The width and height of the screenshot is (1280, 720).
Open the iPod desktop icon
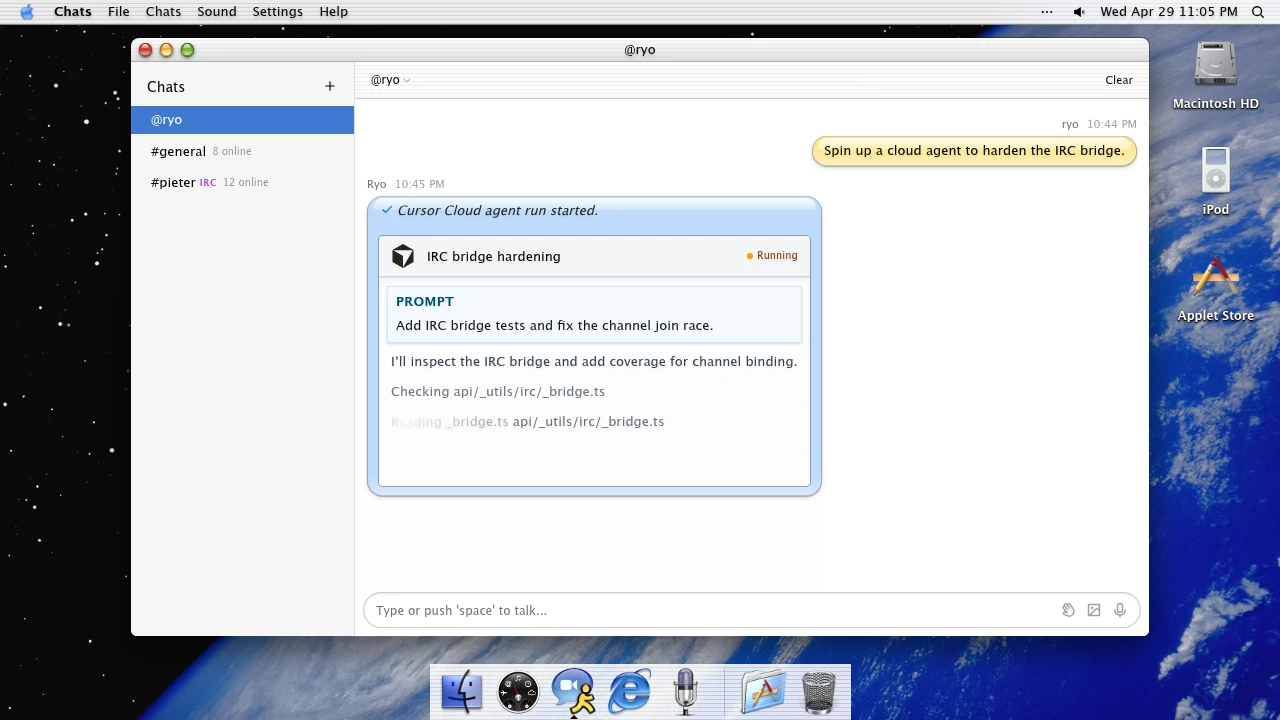tap(1216, 182)
